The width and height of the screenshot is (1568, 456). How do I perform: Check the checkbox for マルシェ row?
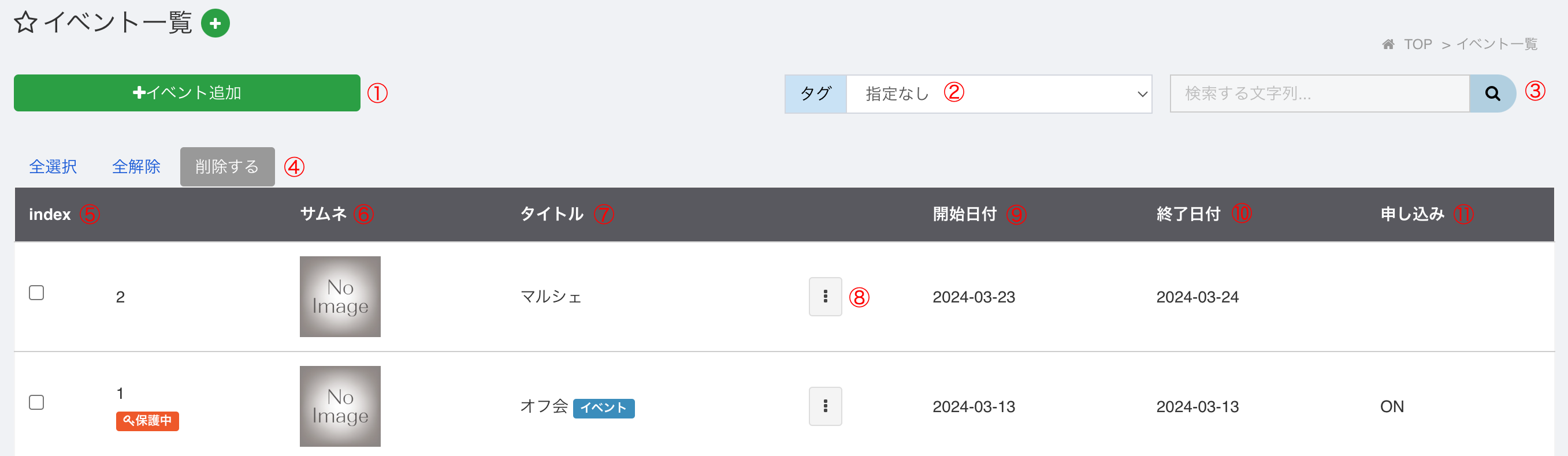click(x=36, y=293)
